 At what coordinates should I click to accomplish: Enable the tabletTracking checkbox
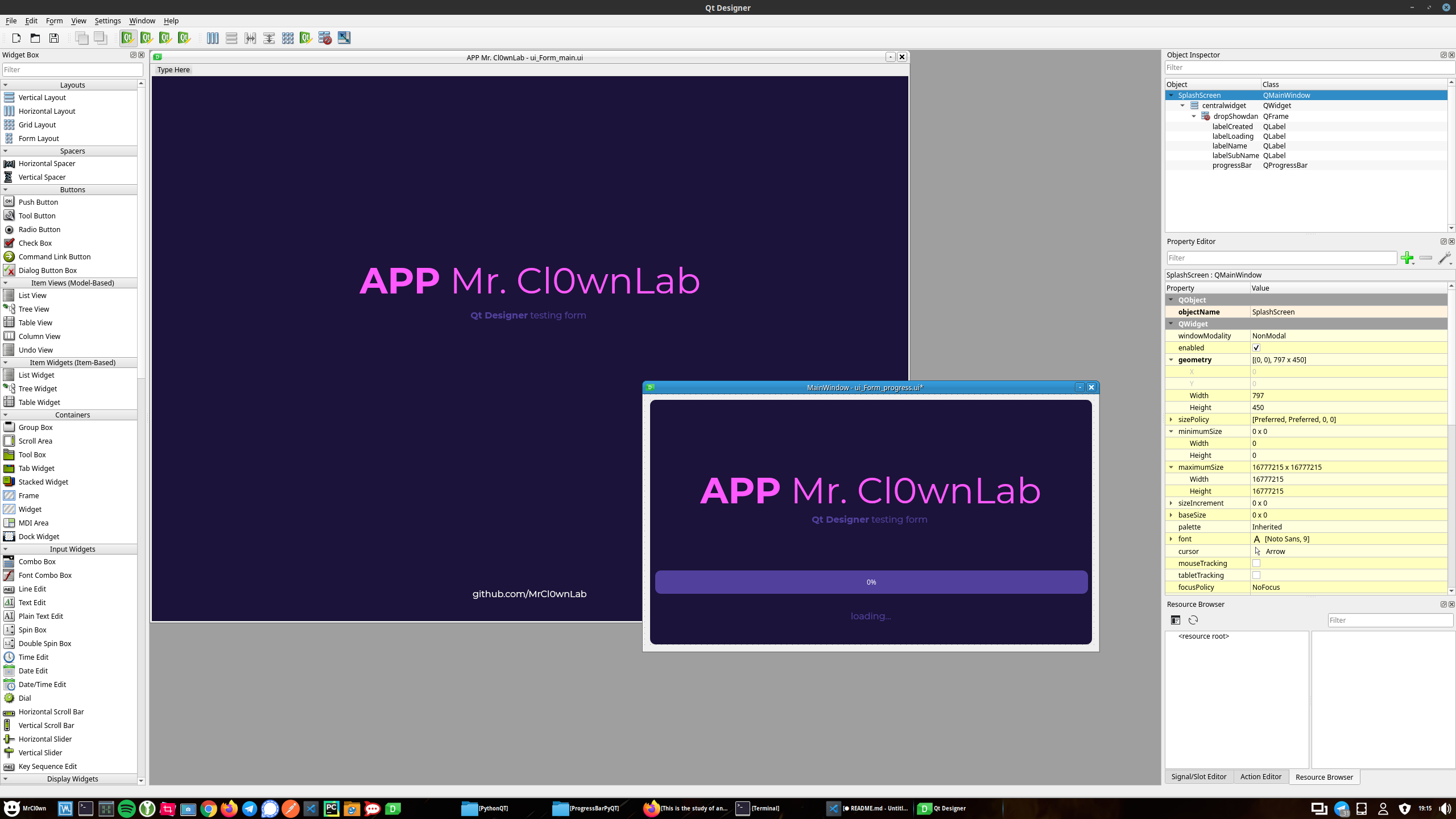click(x=1256, y=575)
